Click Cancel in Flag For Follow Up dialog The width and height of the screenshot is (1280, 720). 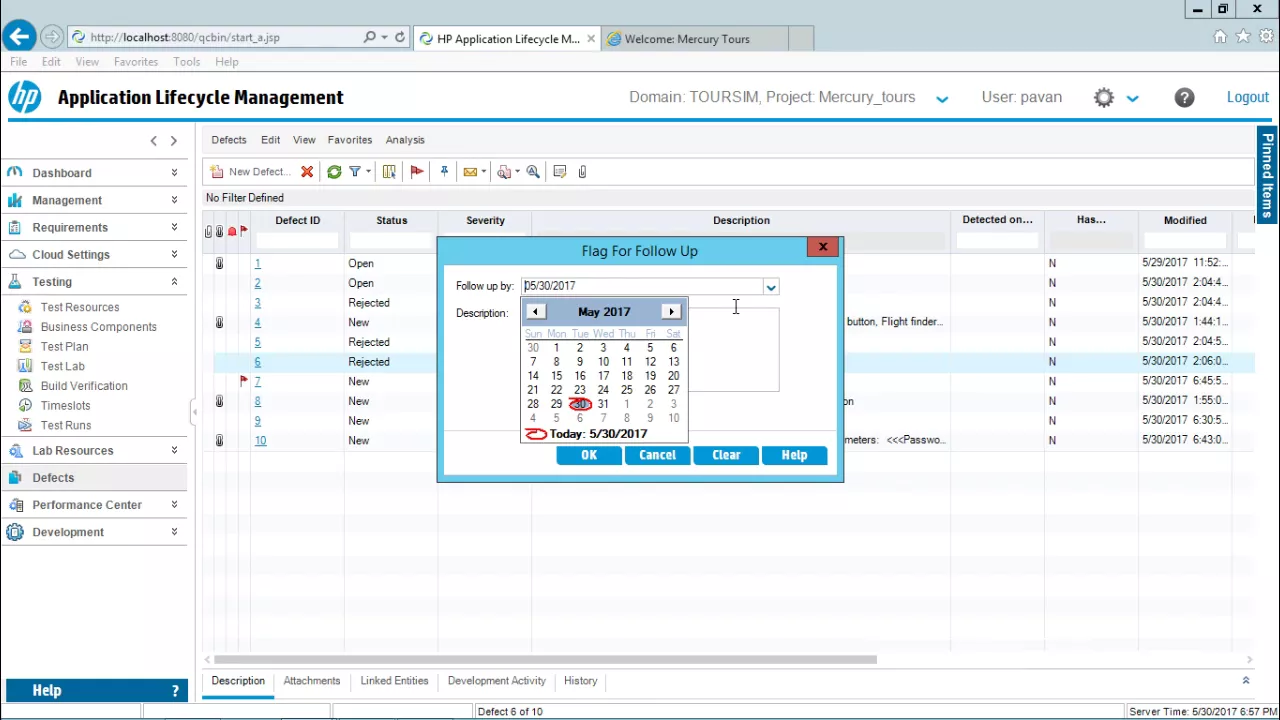(657, 455)
